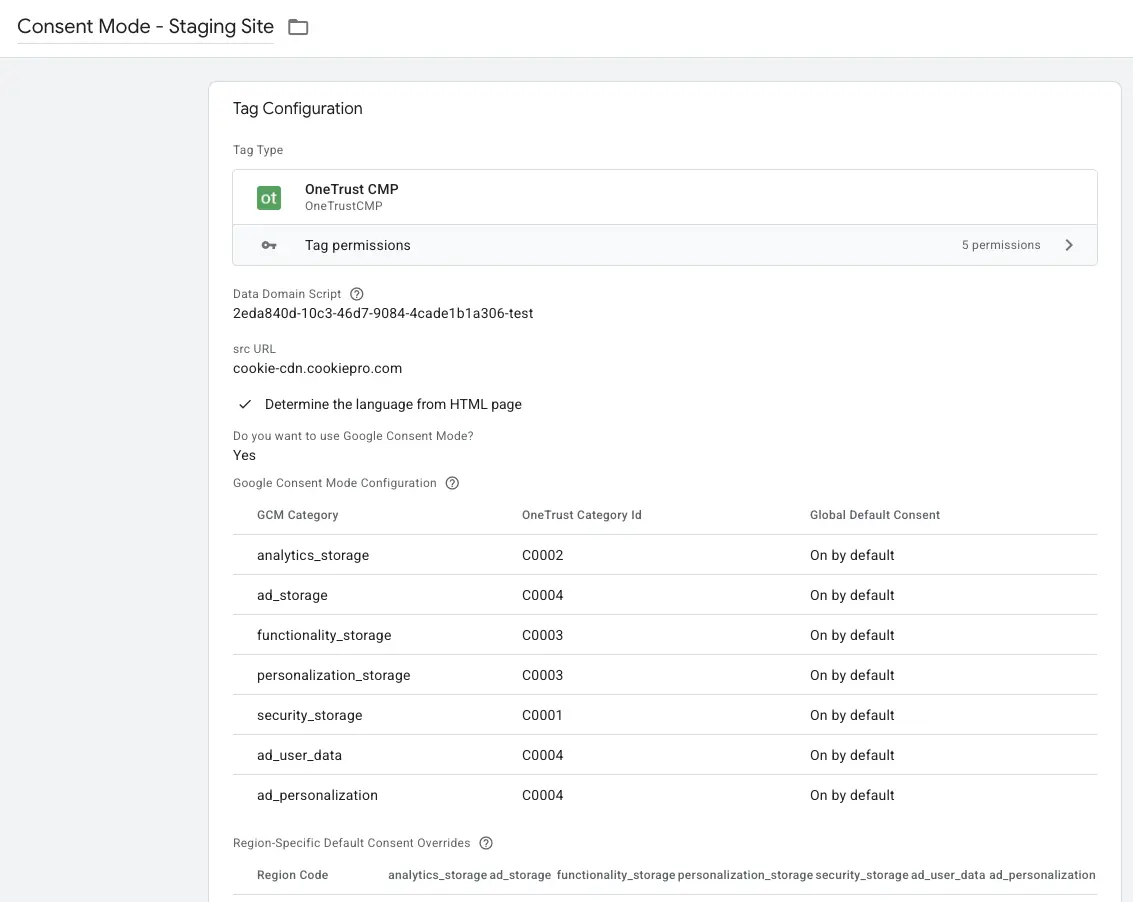Viewport: 1133px width, 902px height.
Task: Click the src URL value cookie-cdn.cookiepro.com
Action: pyautogui.click(x=317, y=369)
